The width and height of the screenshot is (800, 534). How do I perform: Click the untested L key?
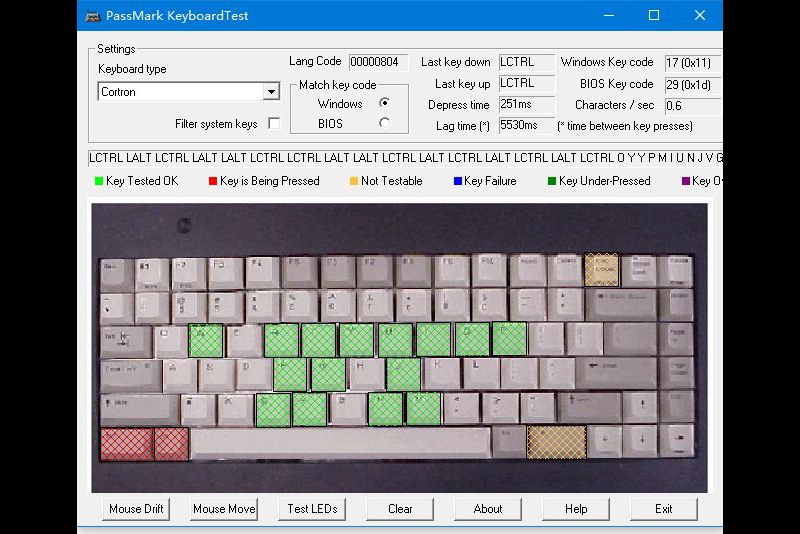pos(481,374)
